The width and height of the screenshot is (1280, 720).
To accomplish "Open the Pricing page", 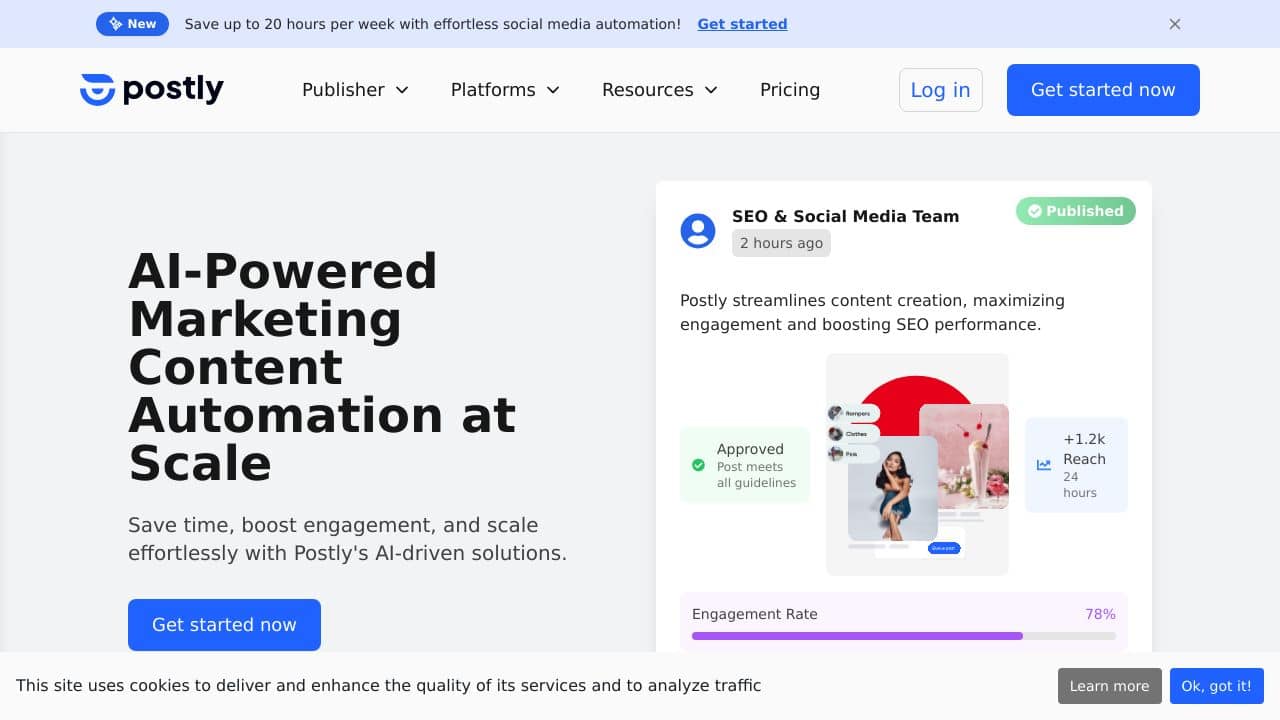I will click(790, 90).
